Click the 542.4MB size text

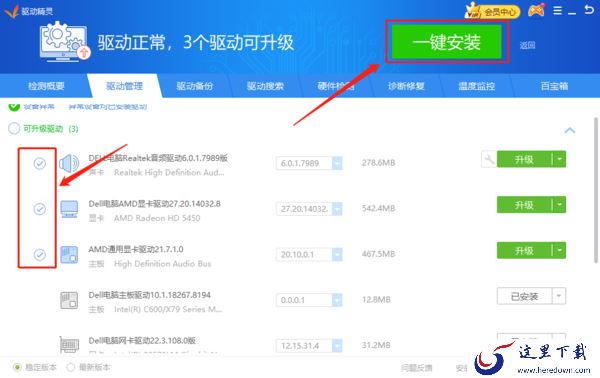378,209
